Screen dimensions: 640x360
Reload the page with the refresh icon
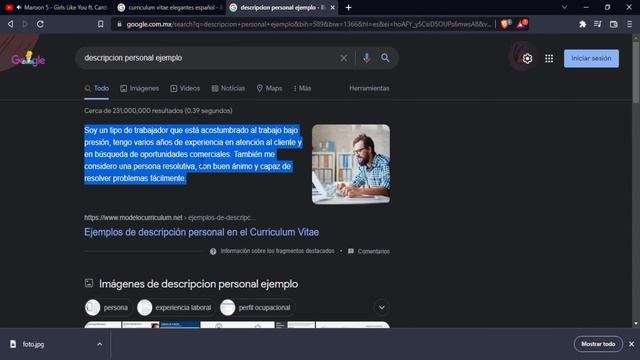(x=40, y=24)
